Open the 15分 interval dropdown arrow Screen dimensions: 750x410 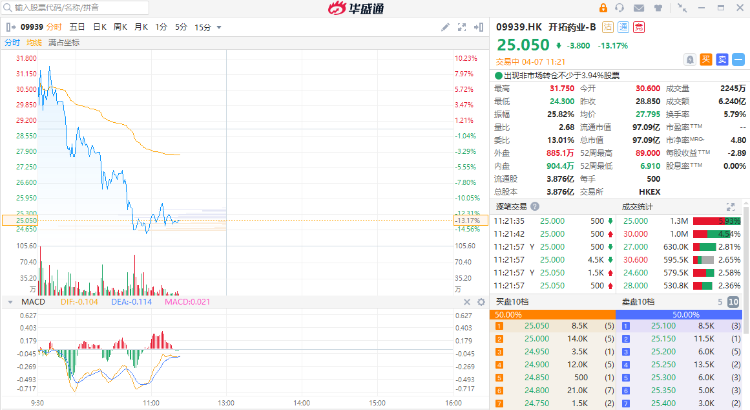tap(217, 26)
